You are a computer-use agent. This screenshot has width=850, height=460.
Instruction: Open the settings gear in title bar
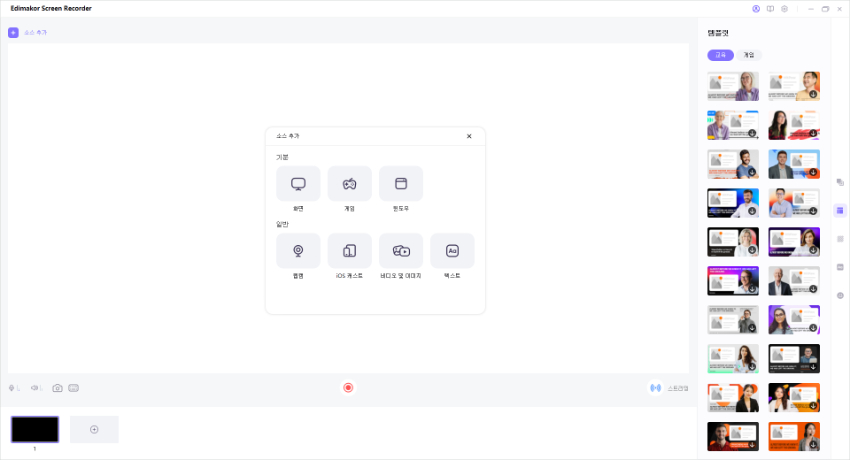point(784,8)
